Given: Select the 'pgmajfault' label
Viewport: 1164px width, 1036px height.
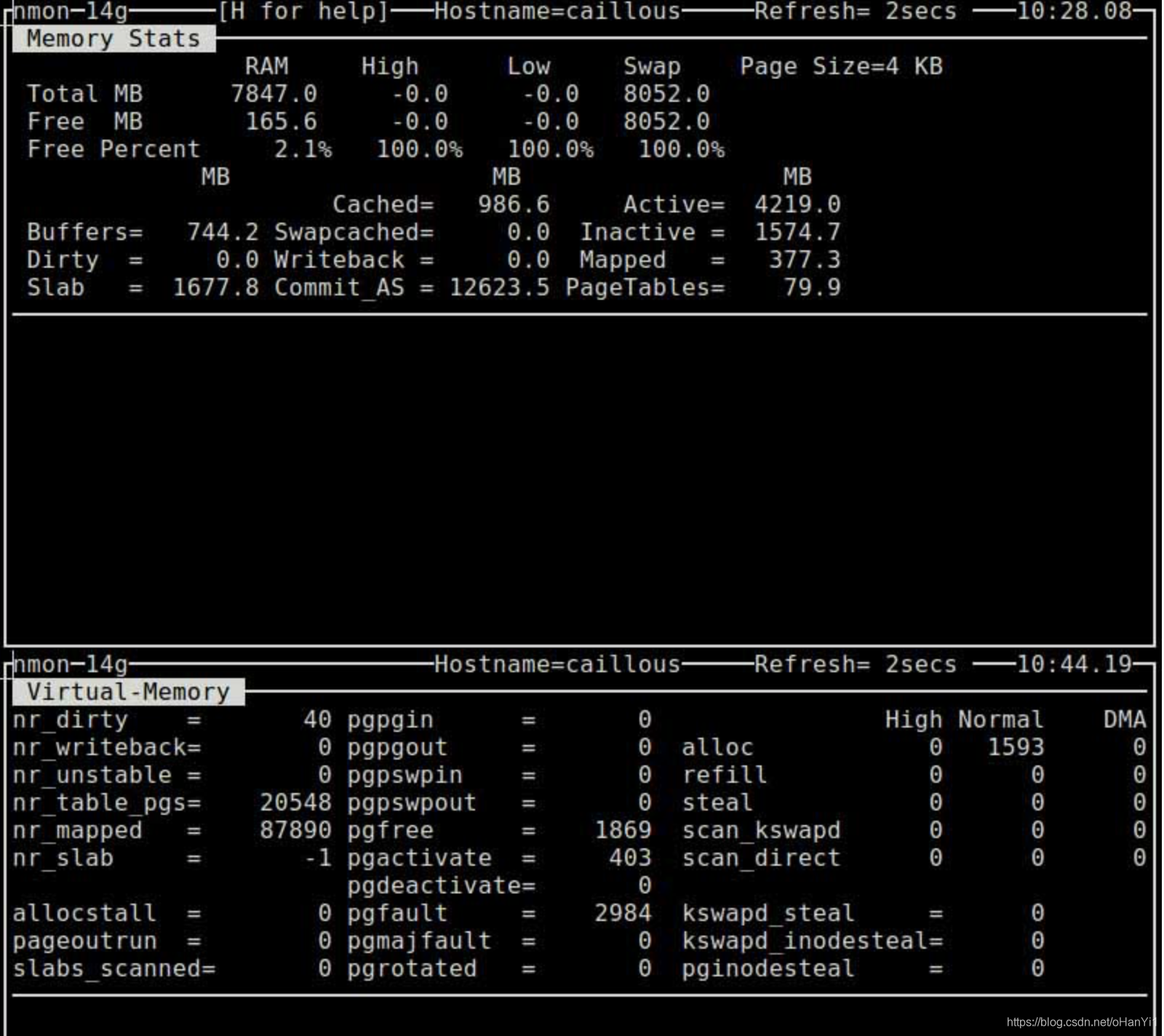Looking at the screenshot, I should pyautogui.click(x=419, y=941).
